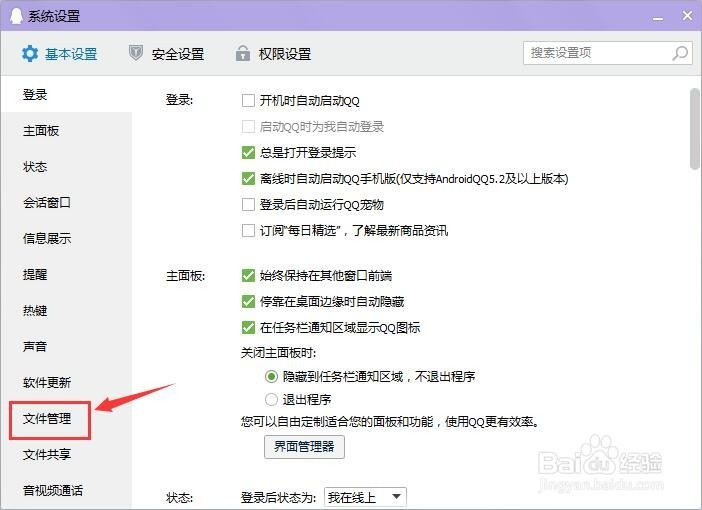
Task: Select the 退出程序 radio button
Action: [x=271, y=399]
